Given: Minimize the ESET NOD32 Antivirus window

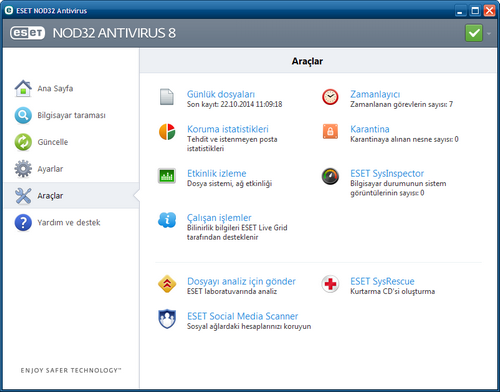Looking at the screenshot, I should (x=460, y=11).
